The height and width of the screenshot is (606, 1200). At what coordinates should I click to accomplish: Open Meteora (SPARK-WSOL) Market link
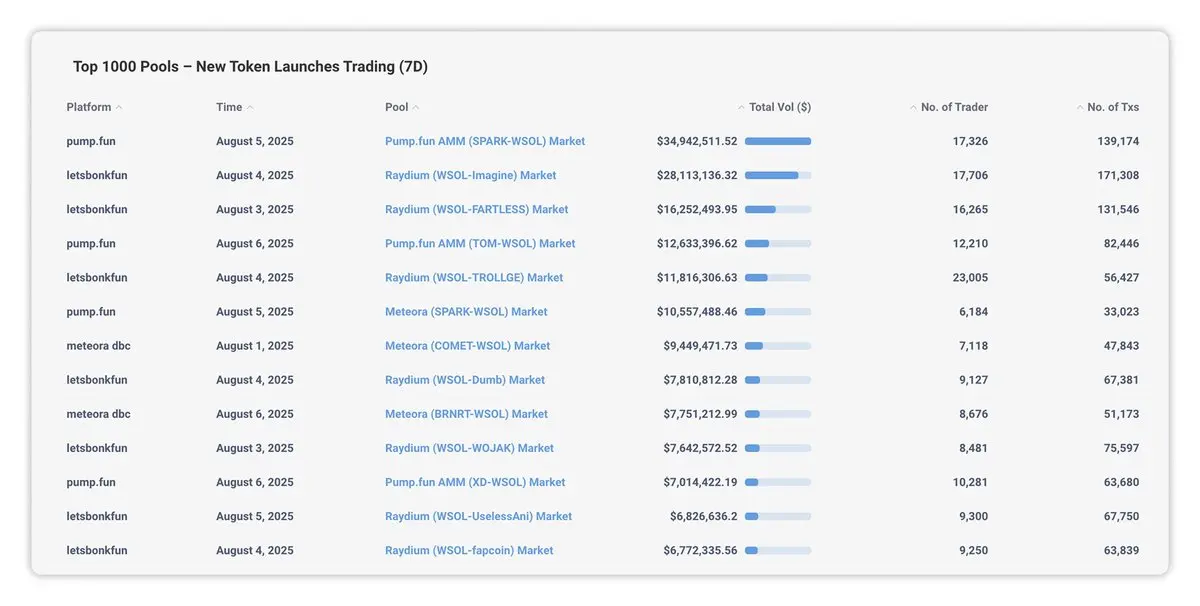(466, 312)
